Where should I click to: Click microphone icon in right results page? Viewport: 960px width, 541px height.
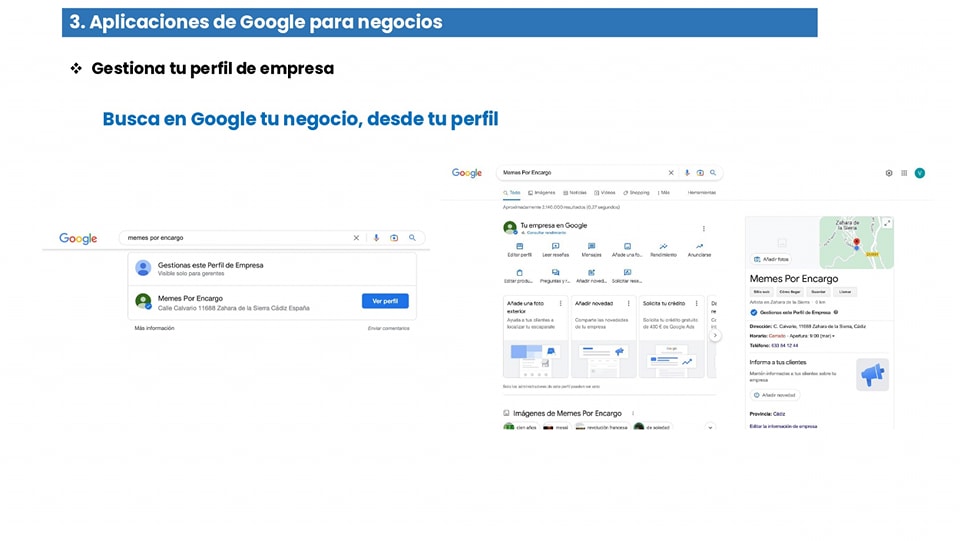[x=687, y=173]
